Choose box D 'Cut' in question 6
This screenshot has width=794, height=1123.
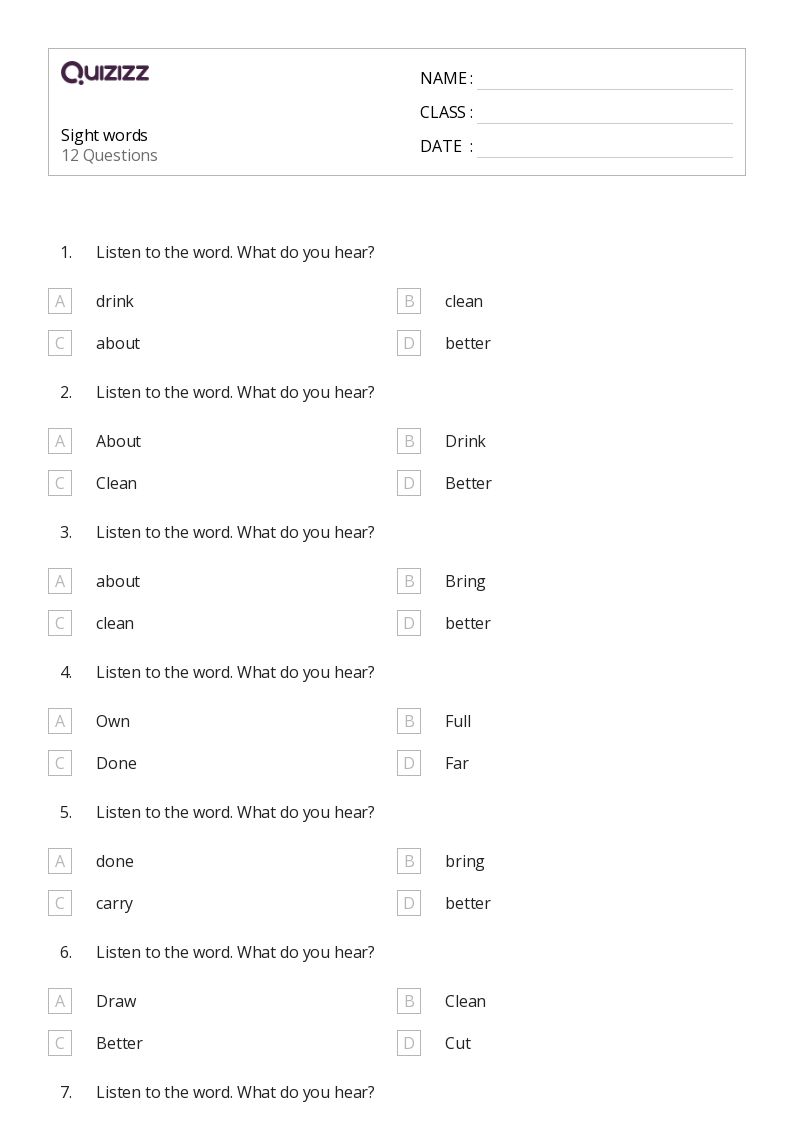click(409, 1044)
